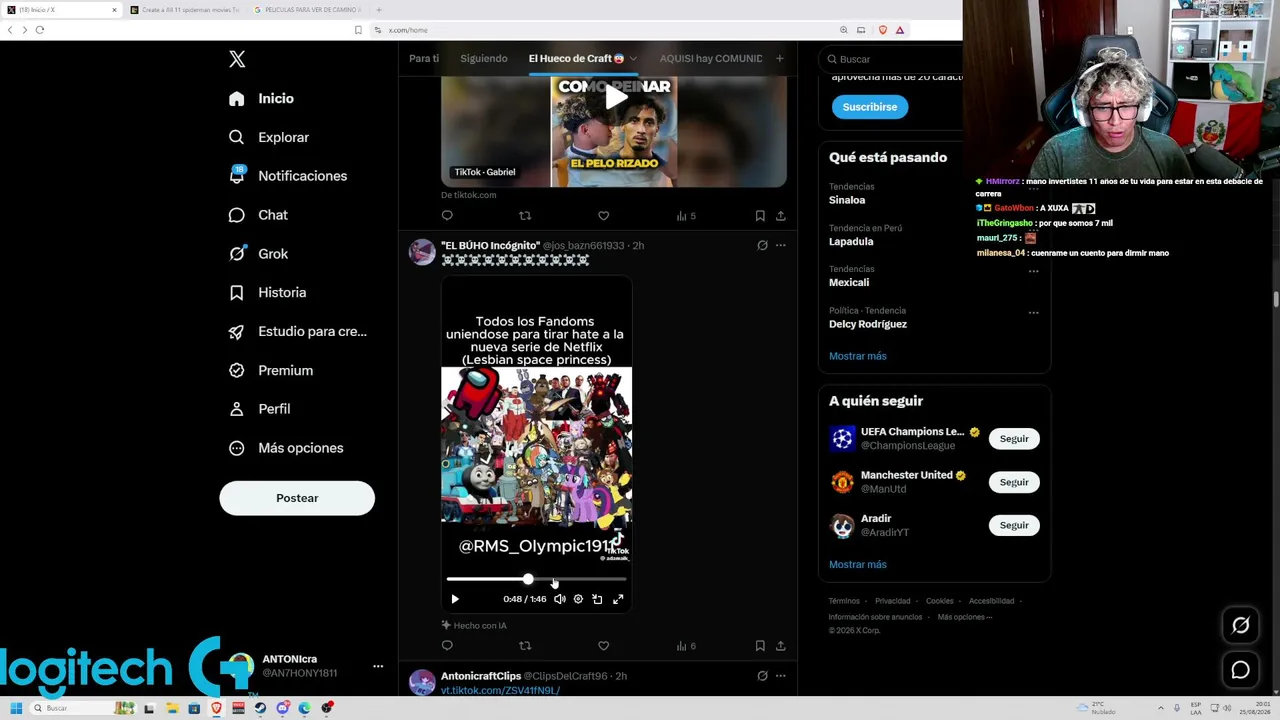Screen dimensions: 1280x720
Task: Seek the video progress bar
Action: (x=536, y=579)
